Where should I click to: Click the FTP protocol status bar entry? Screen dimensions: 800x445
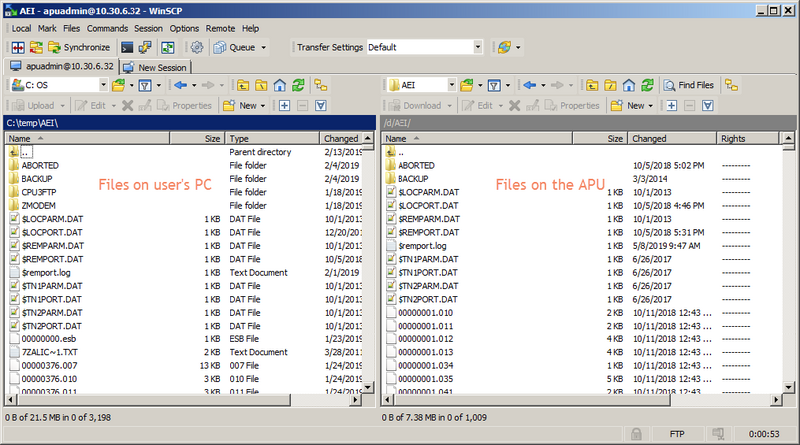click(677, 434)
